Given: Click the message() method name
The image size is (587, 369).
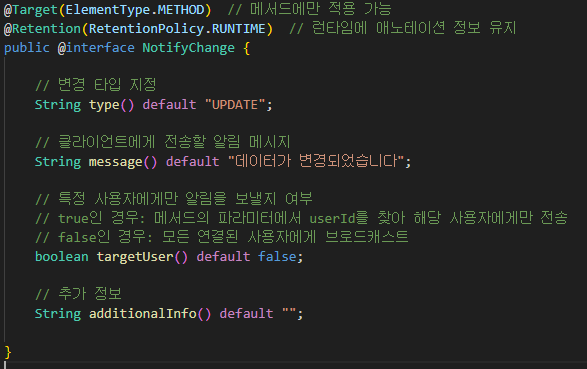Looking at the screenshot, I should click(123, 162).
